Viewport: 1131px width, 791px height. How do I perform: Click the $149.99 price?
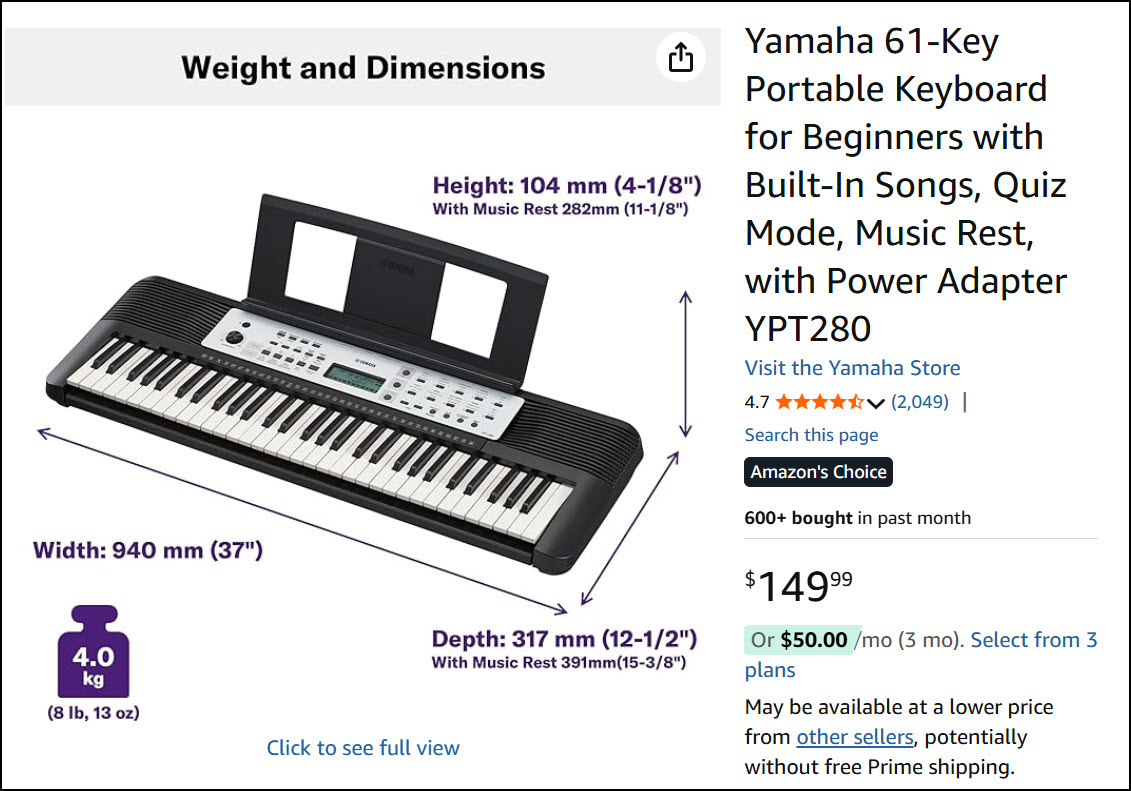pyautogui.click(x=799, y=585)
